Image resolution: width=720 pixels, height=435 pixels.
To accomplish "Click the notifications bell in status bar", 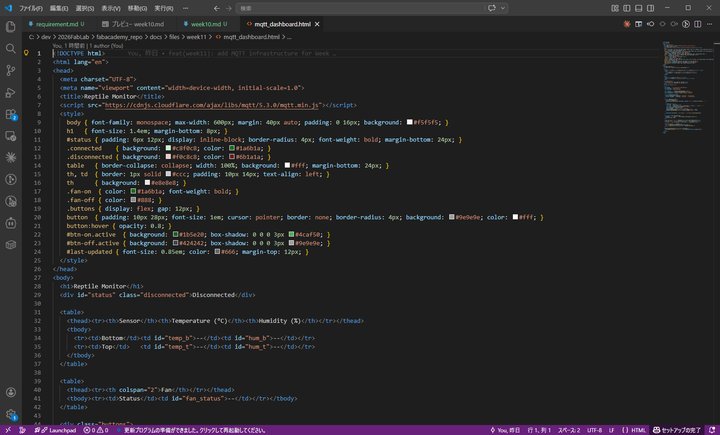I will click(711, 430).
